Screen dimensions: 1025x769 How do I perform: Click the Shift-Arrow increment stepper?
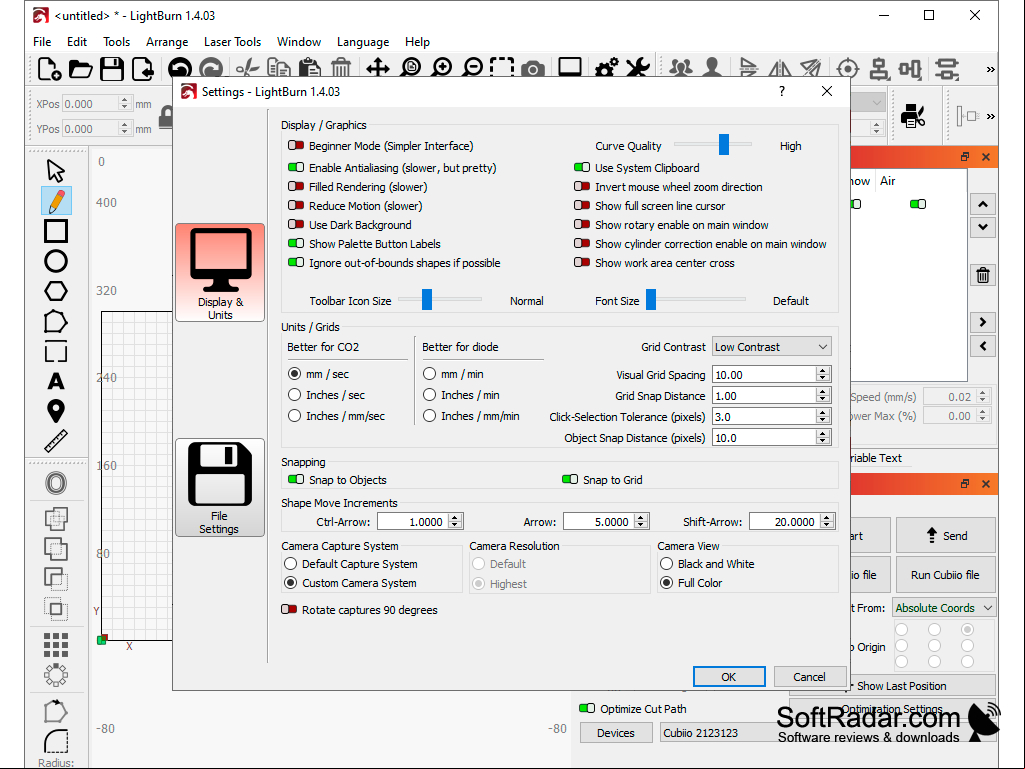(827, 521)
